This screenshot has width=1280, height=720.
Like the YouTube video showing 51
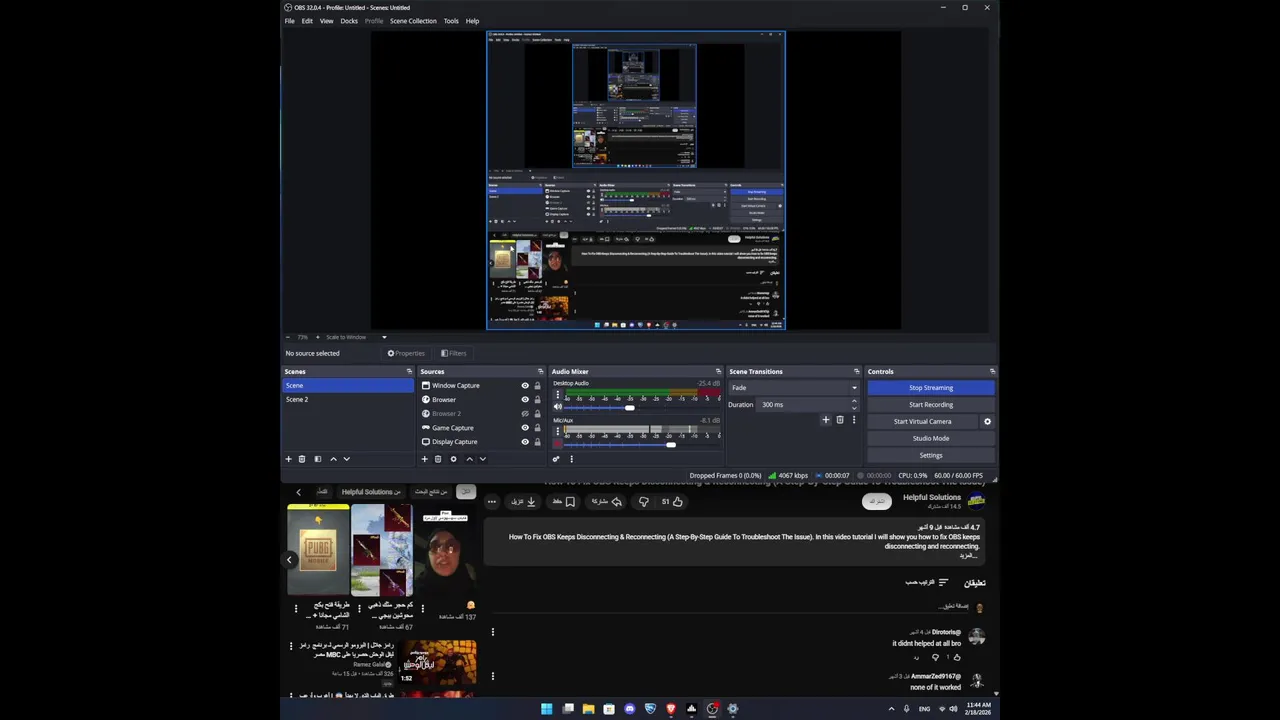672,502
